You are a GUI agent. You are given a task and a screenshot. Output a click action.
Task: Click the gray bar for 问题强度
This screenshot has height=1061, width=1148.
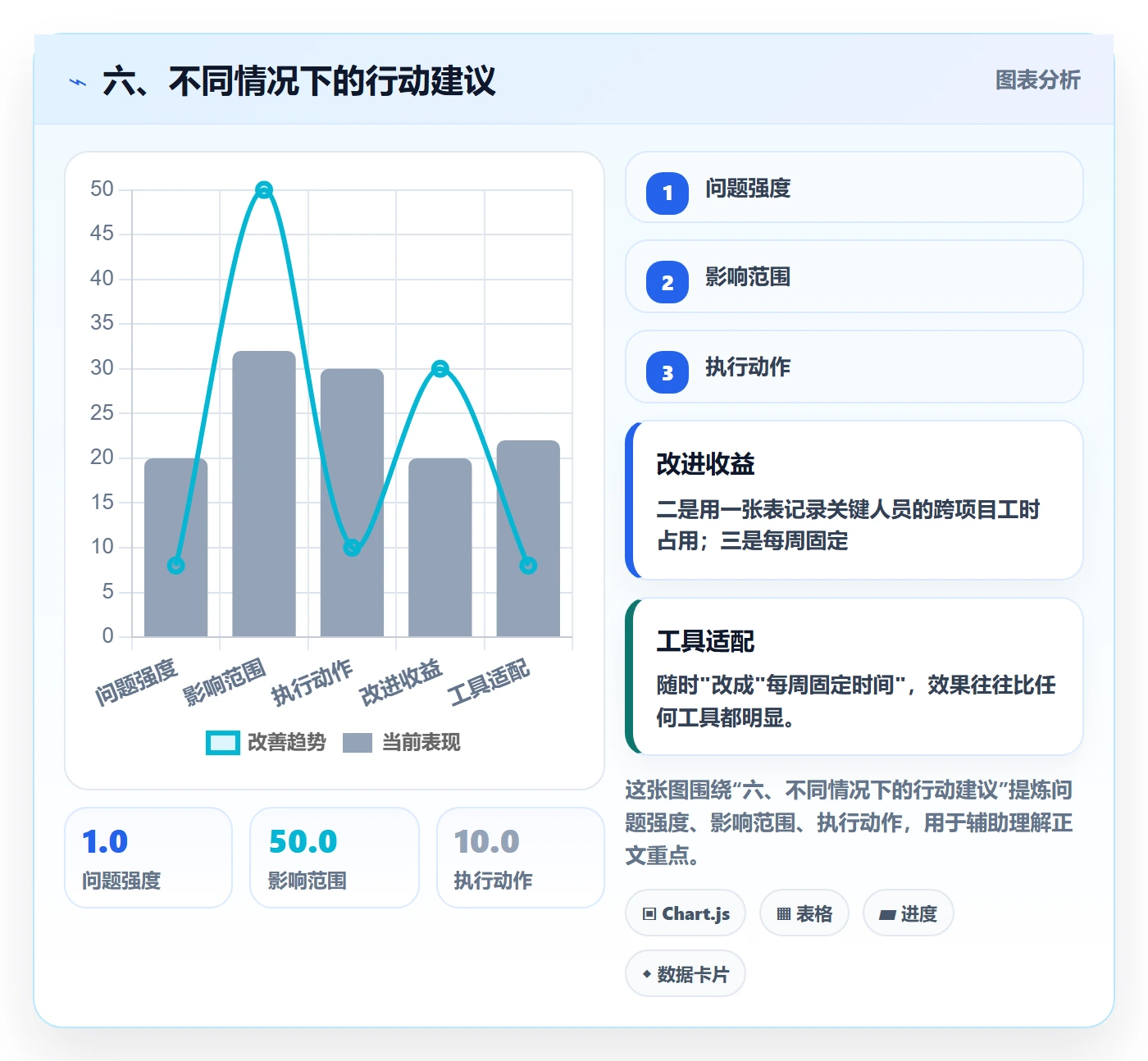click(x=175, y=548)
